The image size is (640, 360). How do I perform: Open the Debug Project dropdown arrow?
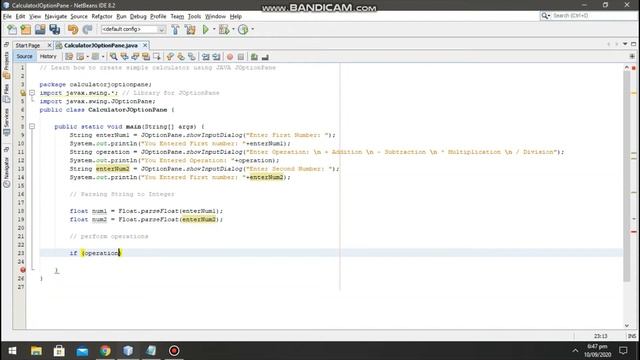coord(233,29)
